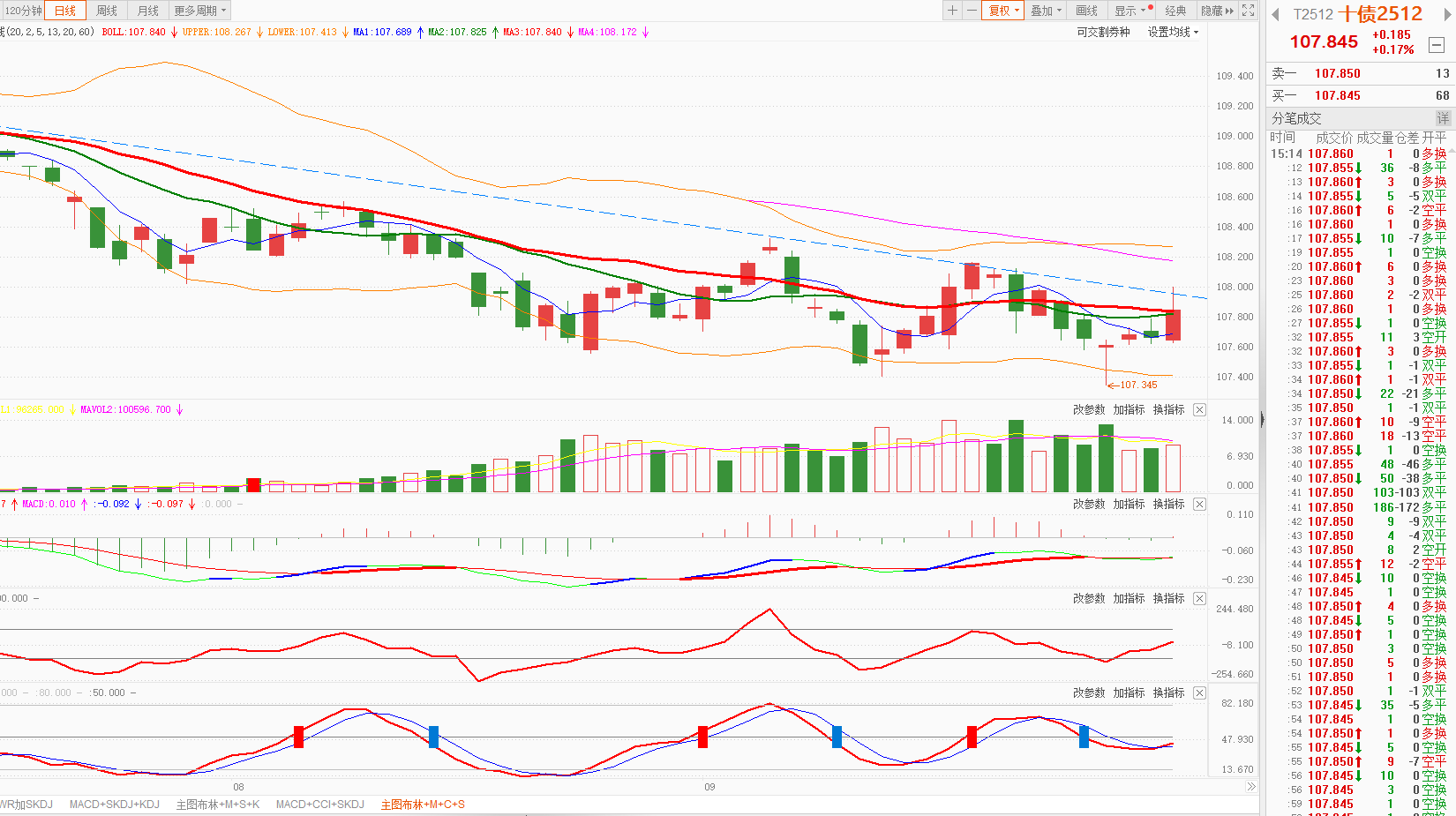The image size is (1456, 816).
Task: Click UPPER:108.267 indicator value
Action: 217,32
